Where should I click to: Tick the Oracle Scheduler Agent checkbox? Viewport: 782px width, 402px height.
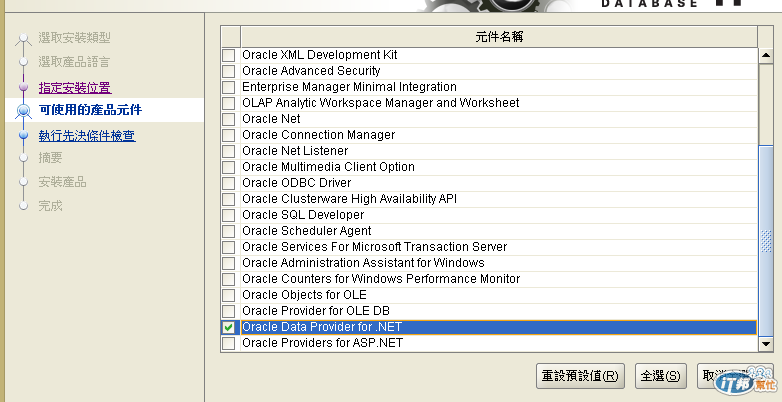point(228,231)
